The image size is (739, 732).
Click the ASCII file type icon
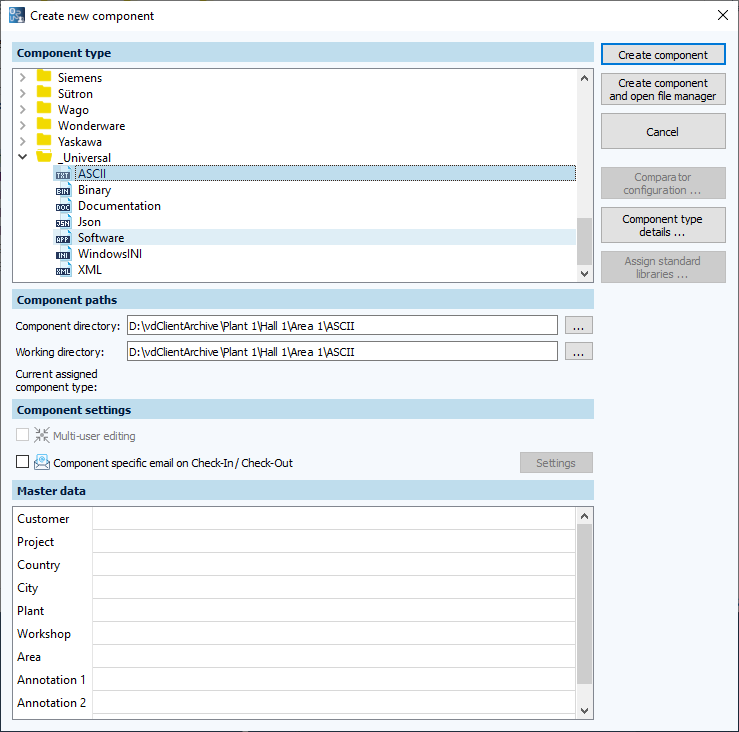(63, 174)
